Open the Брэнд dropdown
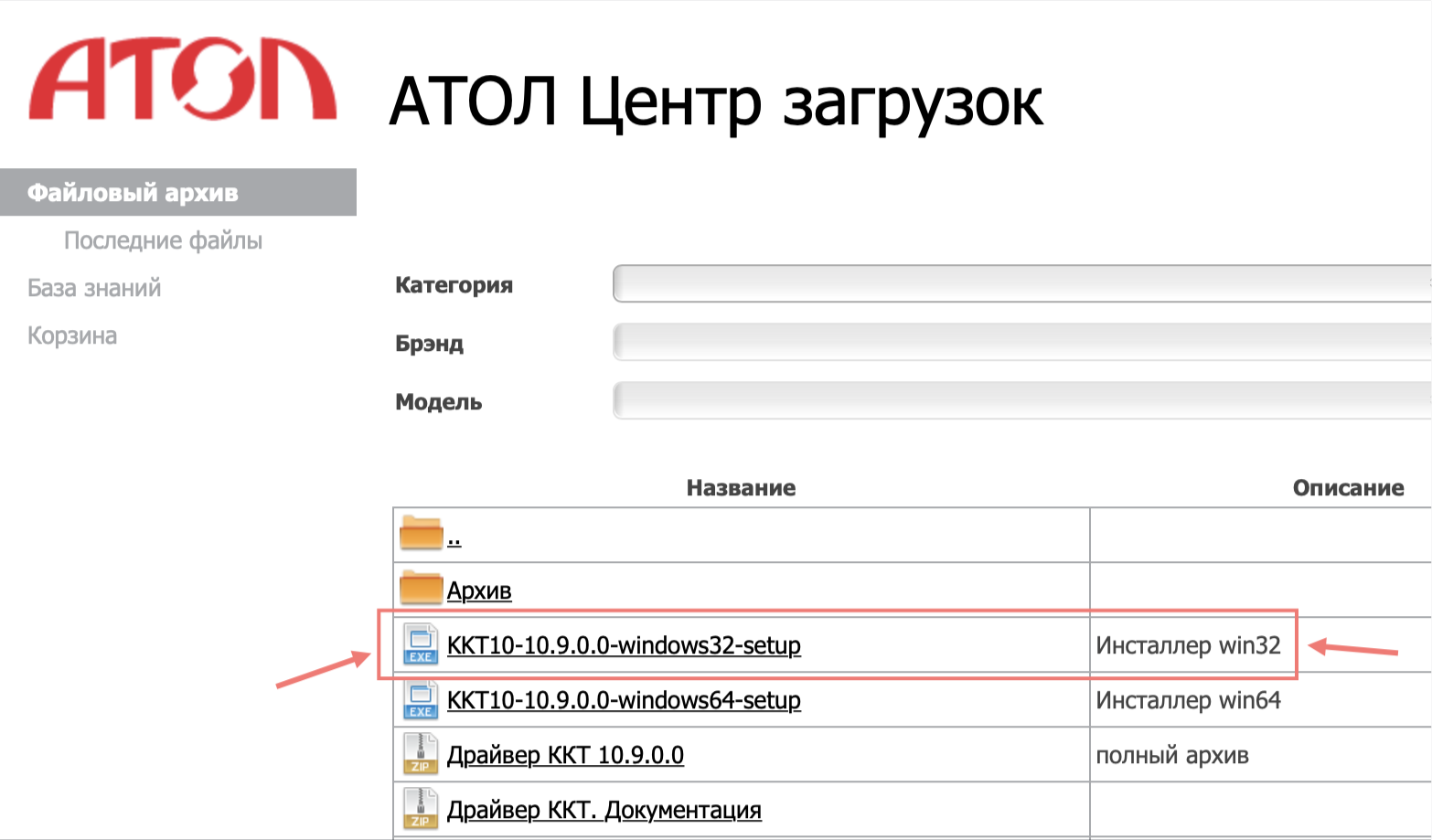 click(x=1021, y=342)
